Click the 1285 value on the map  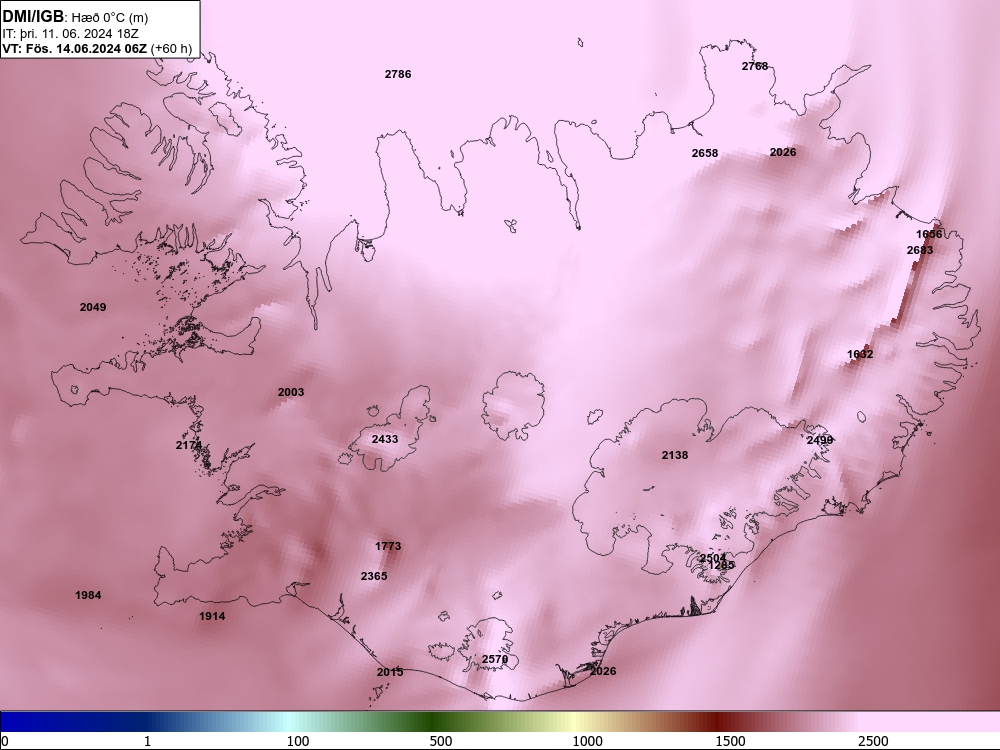coord(721,565)
